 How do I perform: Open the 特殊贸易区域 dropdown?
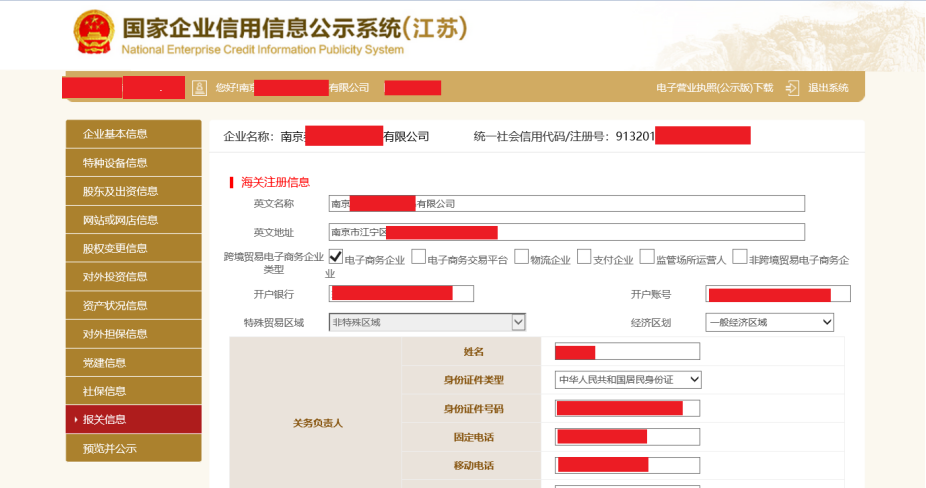427,322
